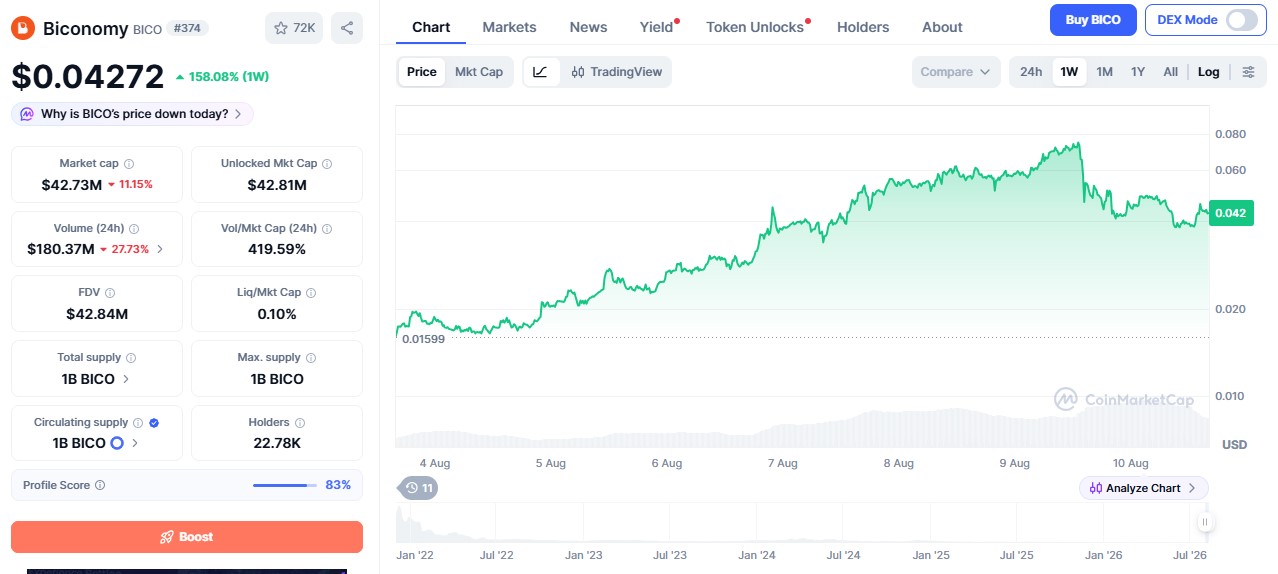Add BICO to watchlist via star 72K
The image size is (1278, 574).
click(294, 28)
